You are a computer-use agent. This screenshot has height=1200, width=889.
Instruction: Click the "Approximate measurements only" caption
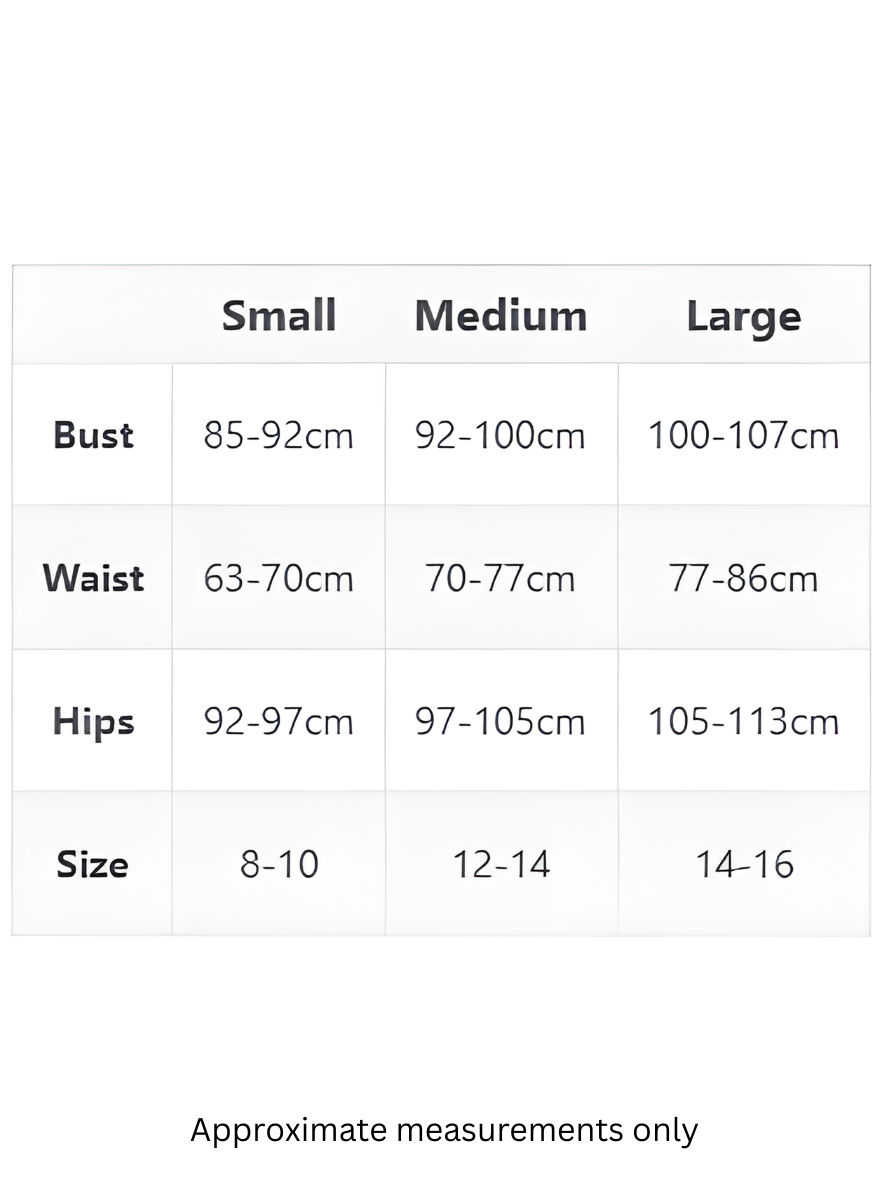coord(444,1130)
